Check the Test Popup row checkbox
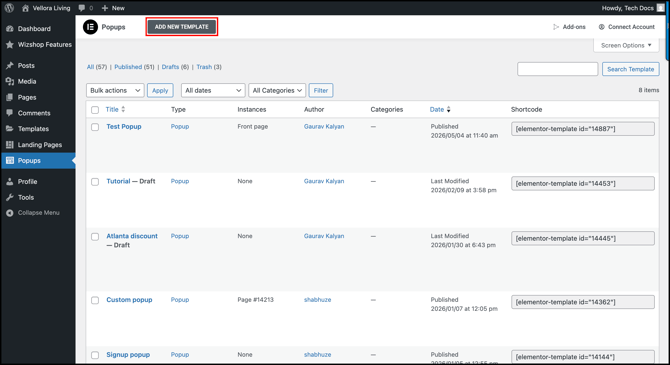 [x=95, y=127]
